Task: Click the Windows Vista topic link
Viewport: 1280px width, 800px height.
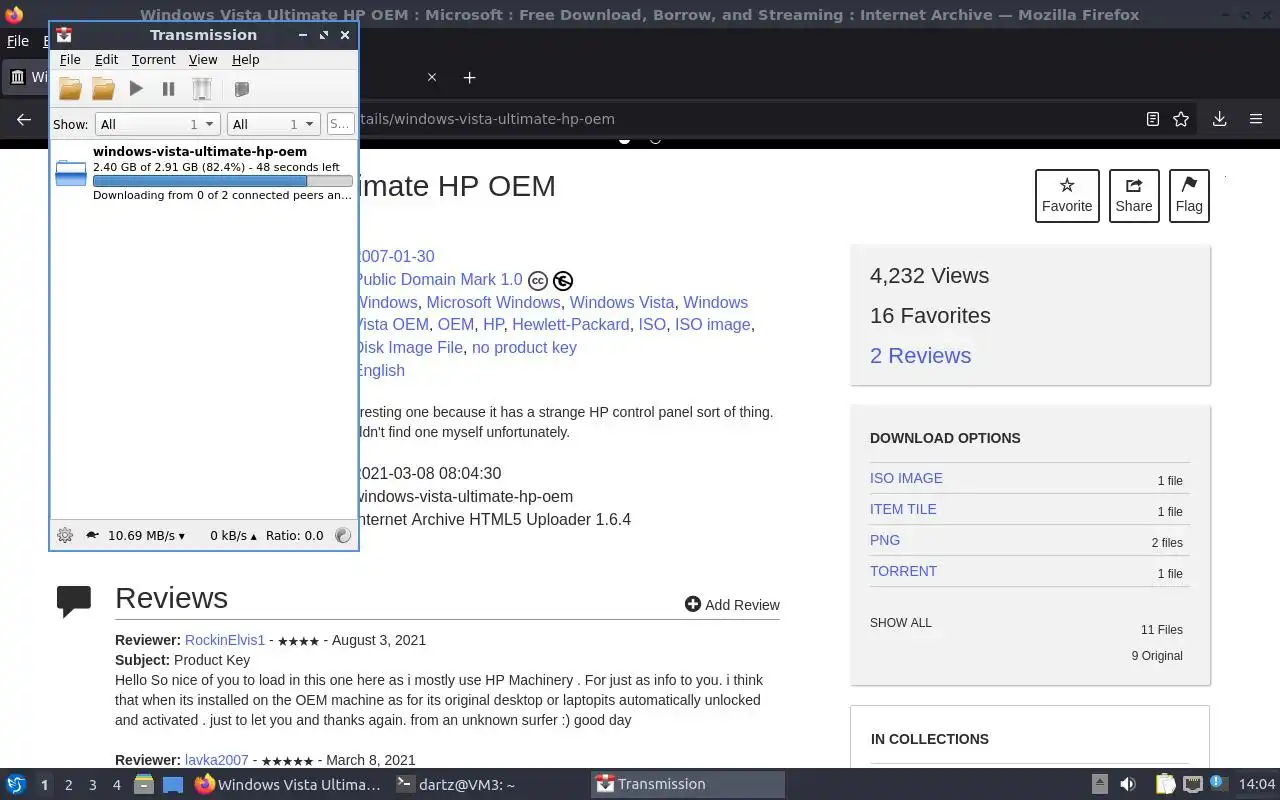Action: (622, 302)
